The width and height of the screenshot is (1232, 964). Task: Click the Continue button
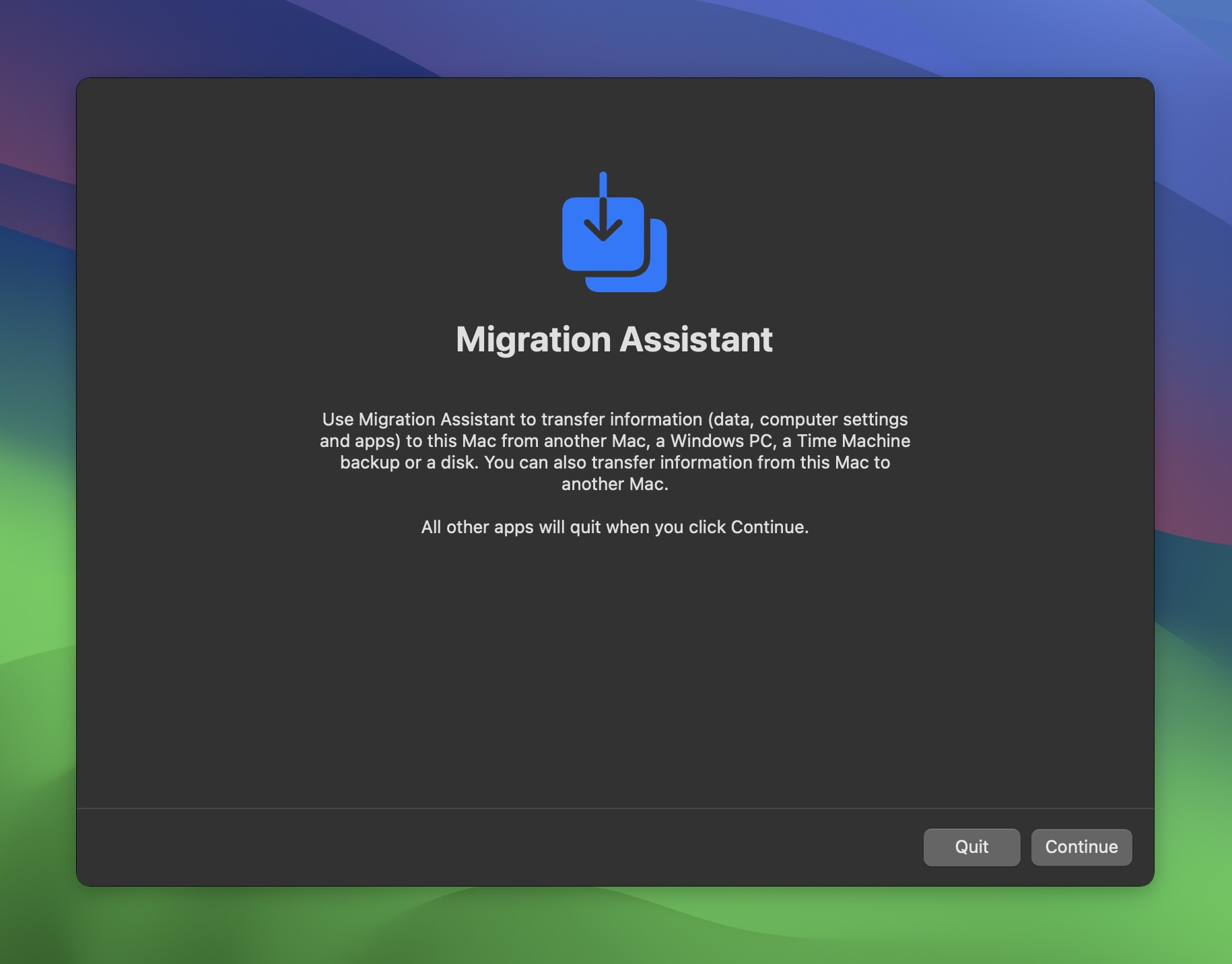coord(1081,847)
